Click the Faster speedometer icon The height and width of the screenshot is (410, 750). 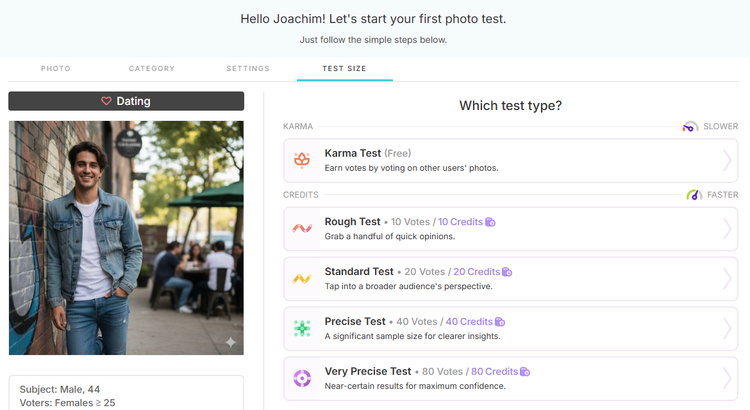[x=694, y=195]
